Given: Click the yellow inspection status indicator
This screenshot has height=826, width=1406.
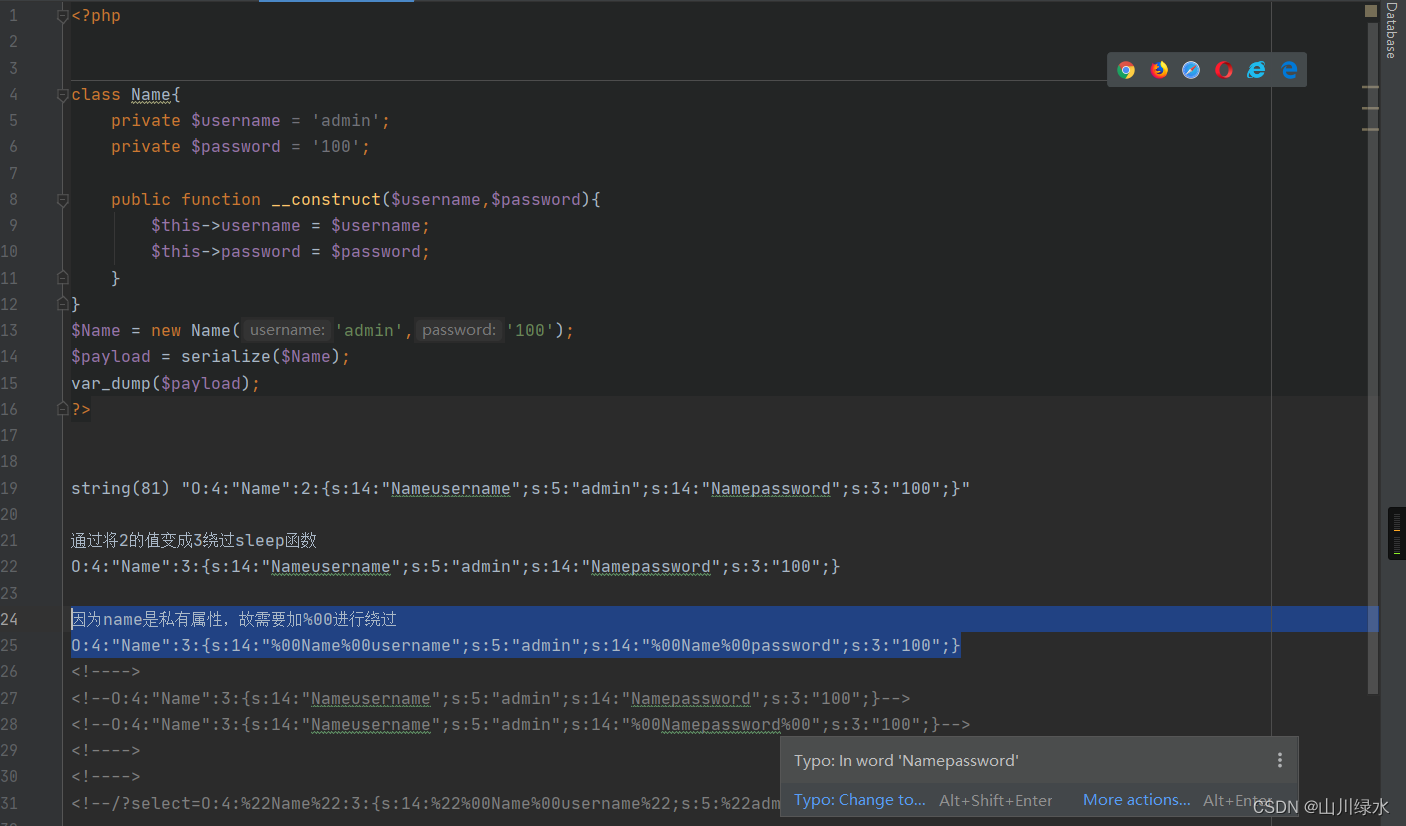Looking at the screenshot, I should (1371, 11).
